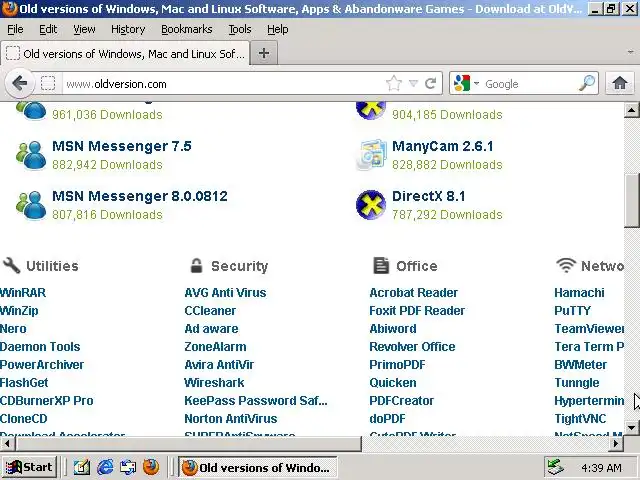Select the Old versions of Windows tab
The image size is (640, 480).
(125, 53)
